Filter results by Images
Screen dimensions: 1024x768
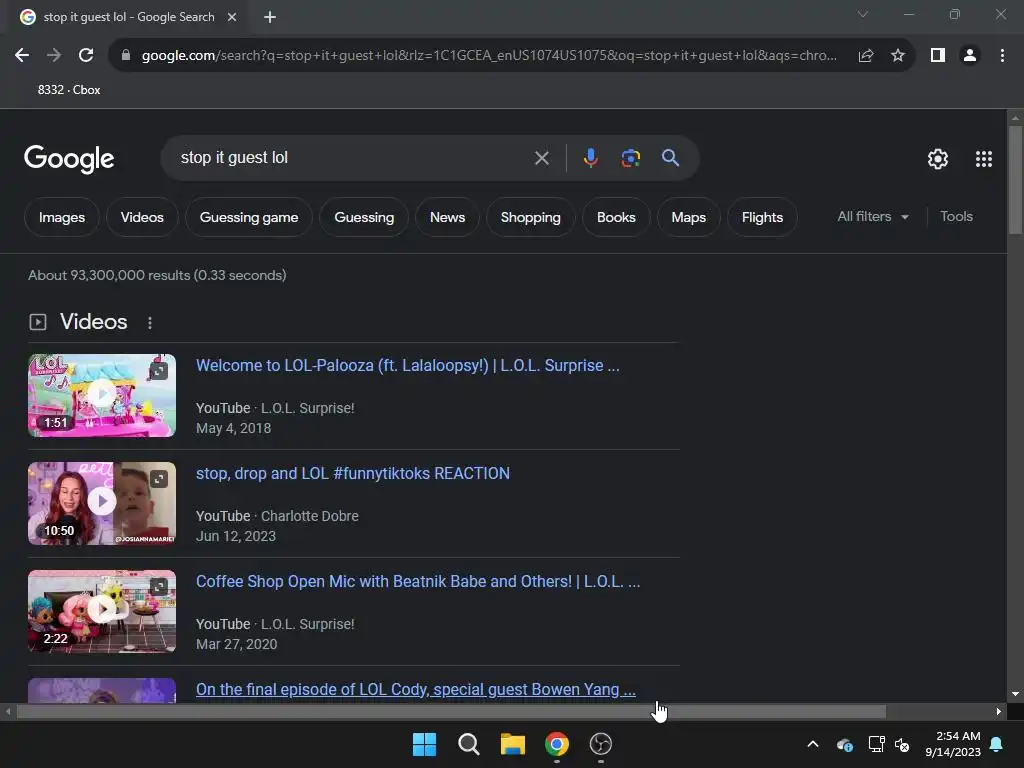click(x=62, y=217)
